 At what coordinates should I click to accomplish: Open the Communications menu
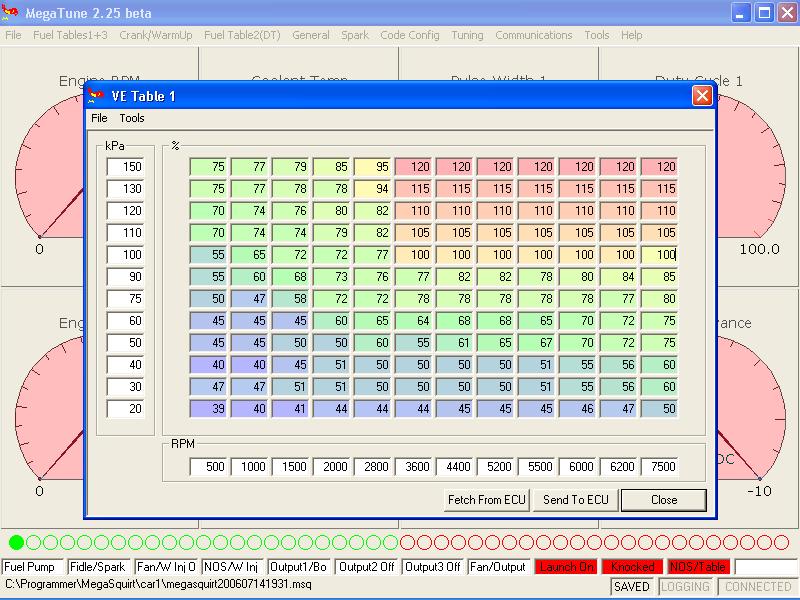[x=534, y=35]
